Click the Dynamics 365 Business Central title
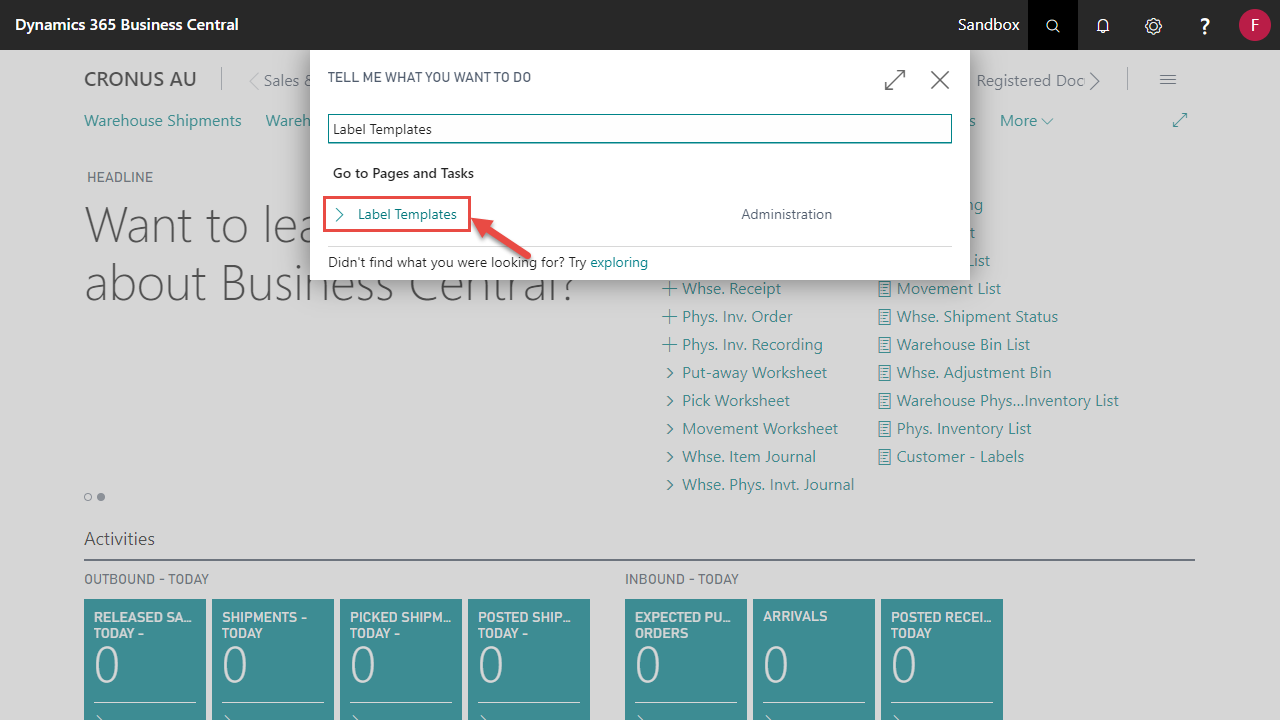This screenshot has height=720, width=1280. pyautogui.click(x=127, y=25)
